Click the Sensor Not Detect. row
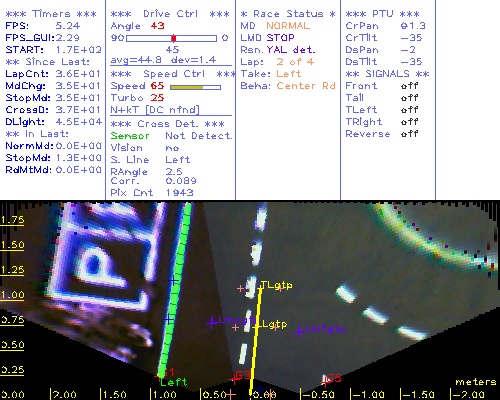Viewport: 500px width, 400px height. (171, 136)
